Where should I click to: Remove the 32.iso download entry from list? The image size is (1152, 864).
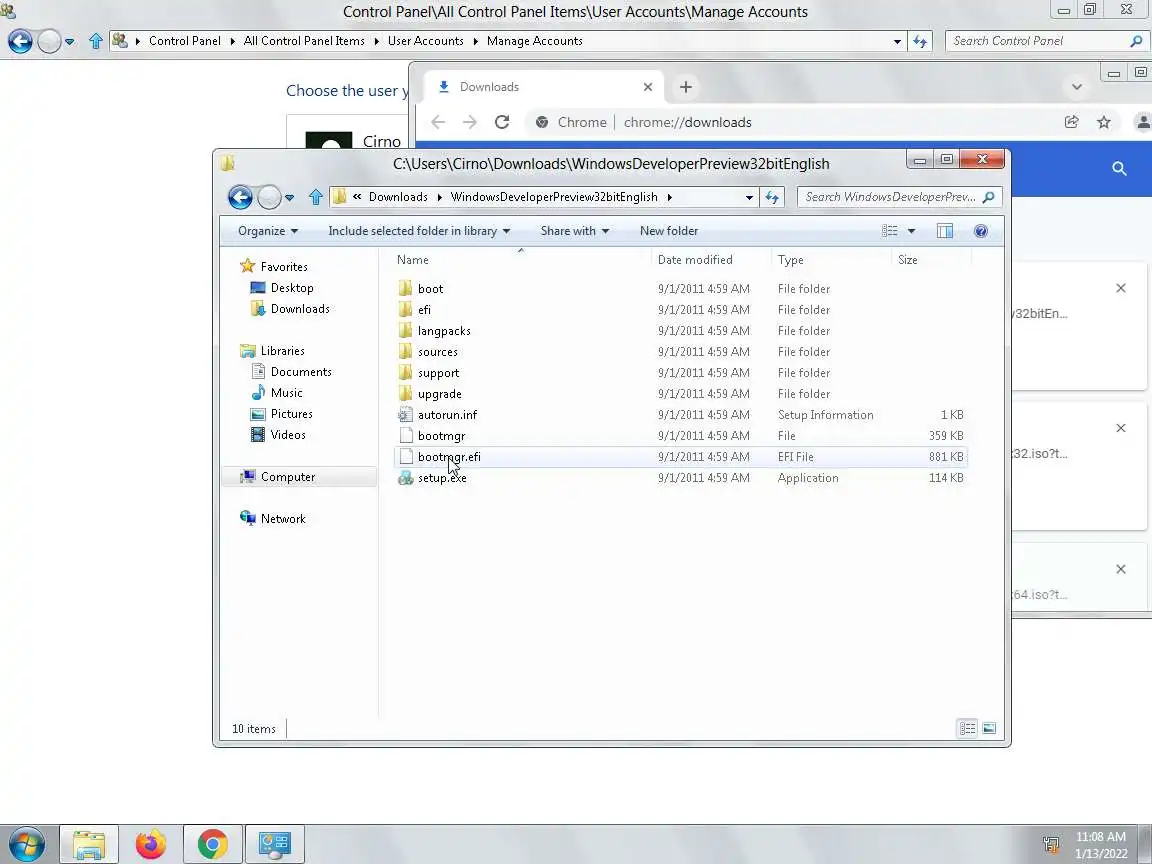[x=1120, y=428]
